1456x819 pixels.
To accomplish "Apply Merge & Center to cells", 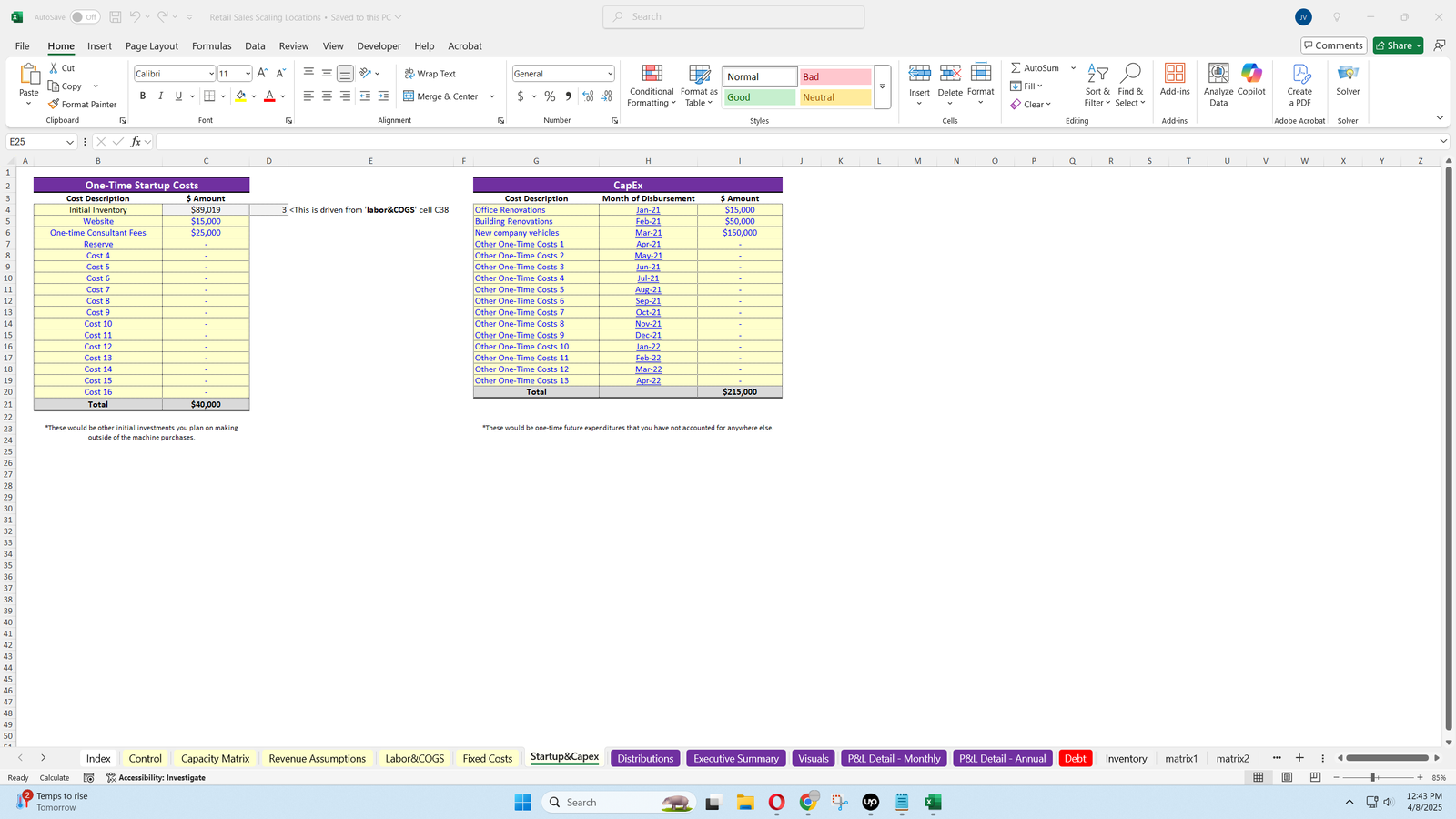I will click(441, 96).
